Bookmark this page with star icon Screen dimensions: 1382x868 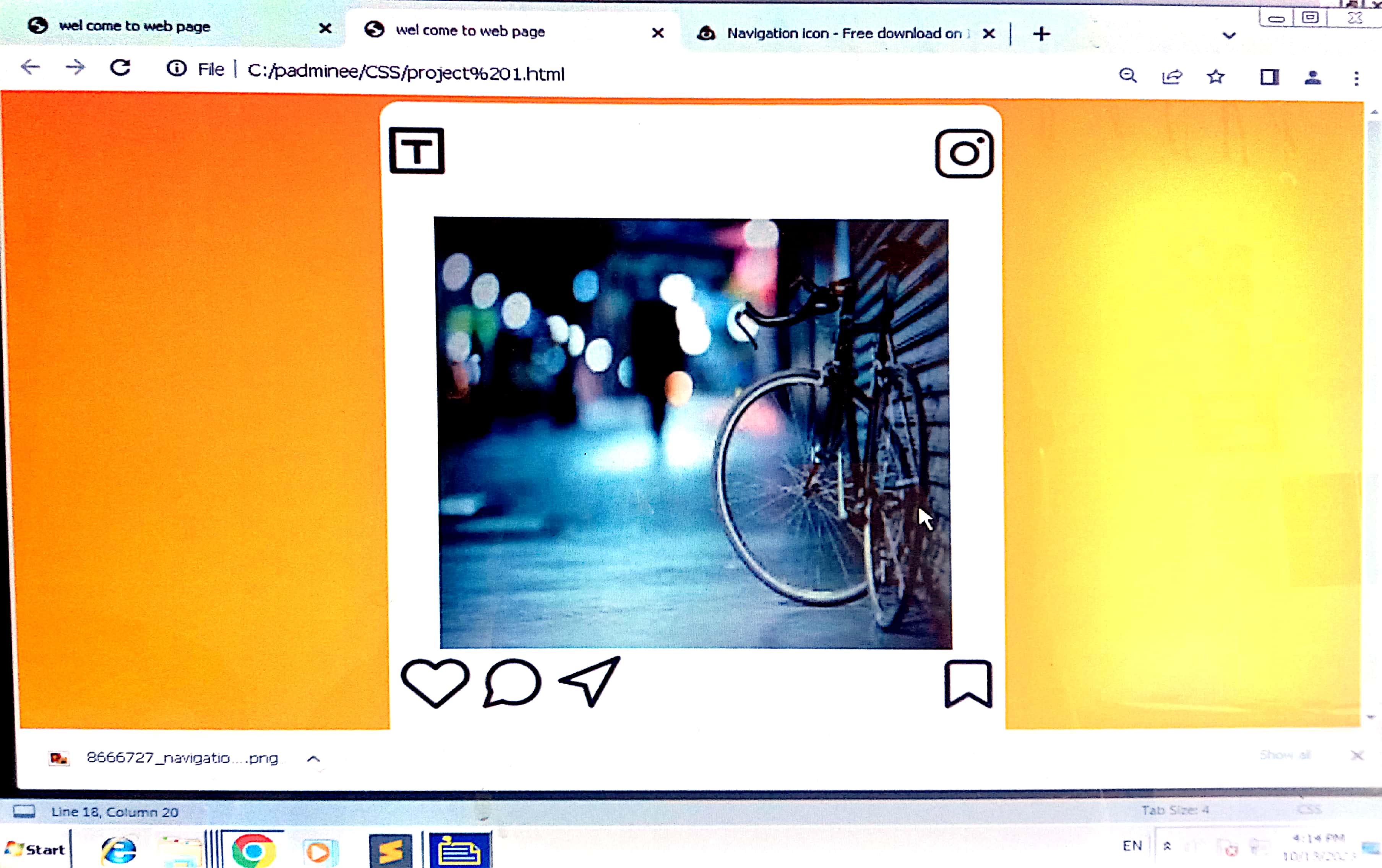click(1216, 76)
